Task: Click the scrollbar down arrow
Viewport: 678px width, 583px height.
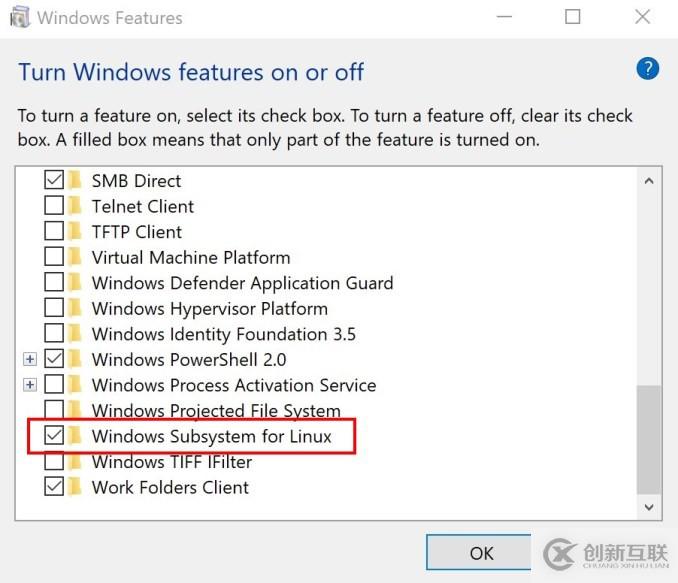Action: [x=649, y=508]
